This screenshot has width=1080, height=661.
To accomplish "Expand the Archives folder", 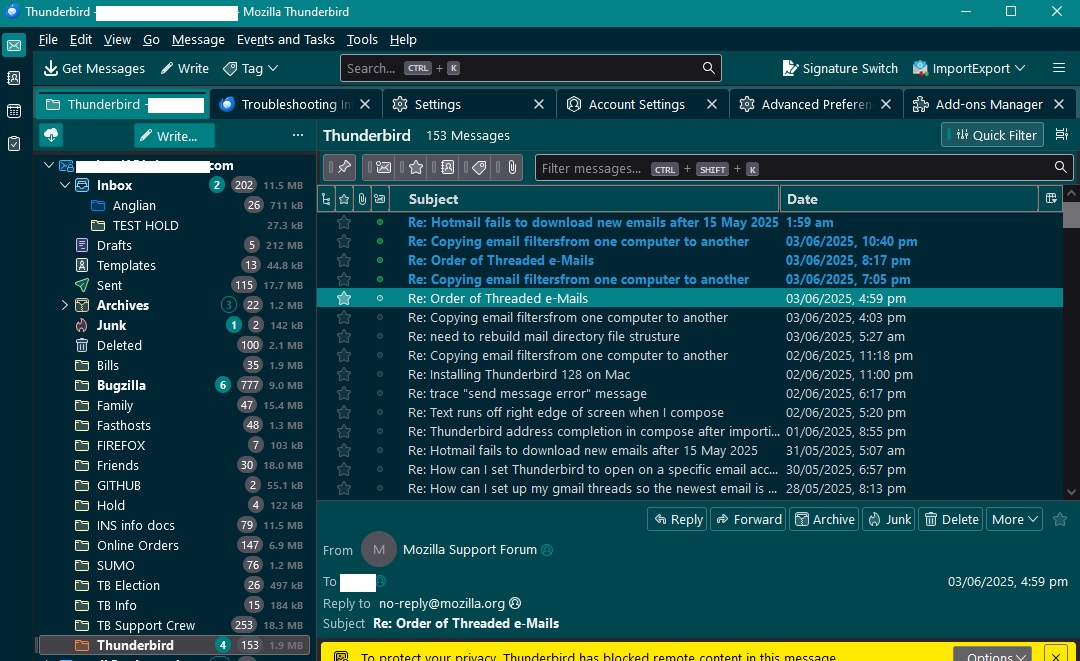I will pos(65,305).
